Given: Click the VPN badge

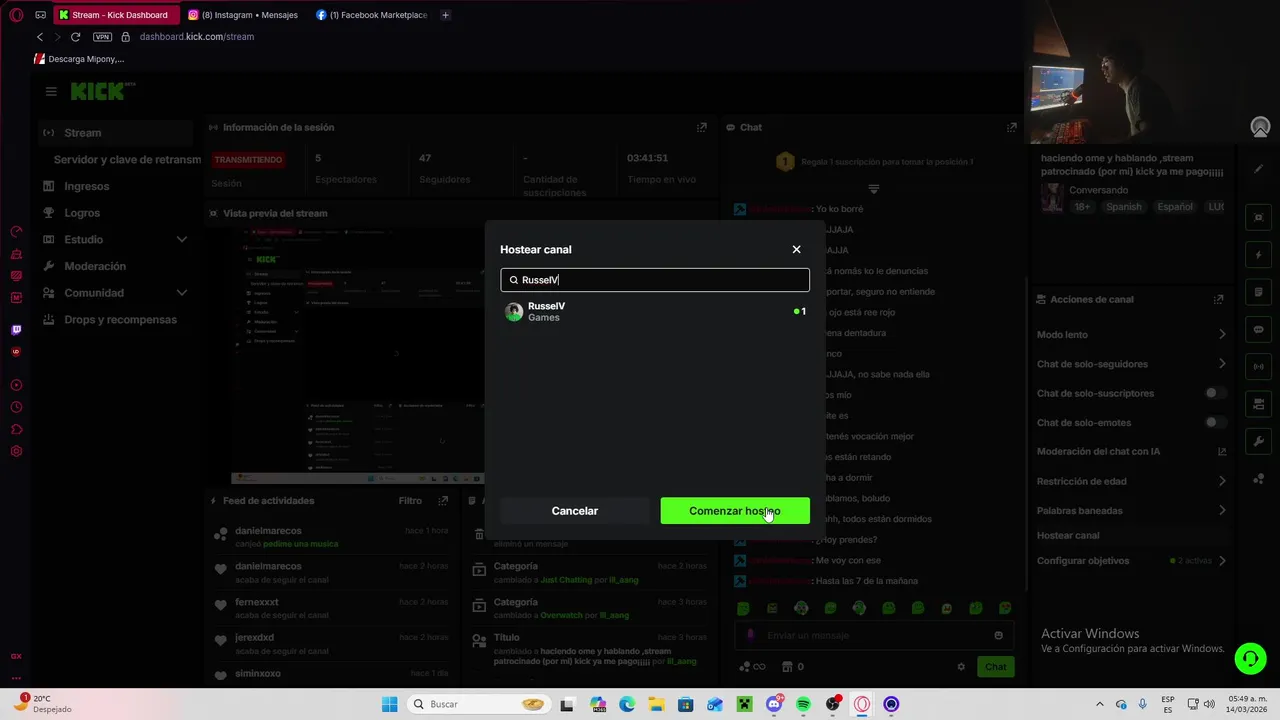Looking at the screenshot, I should pyautogui.click(x=102, y=37).
